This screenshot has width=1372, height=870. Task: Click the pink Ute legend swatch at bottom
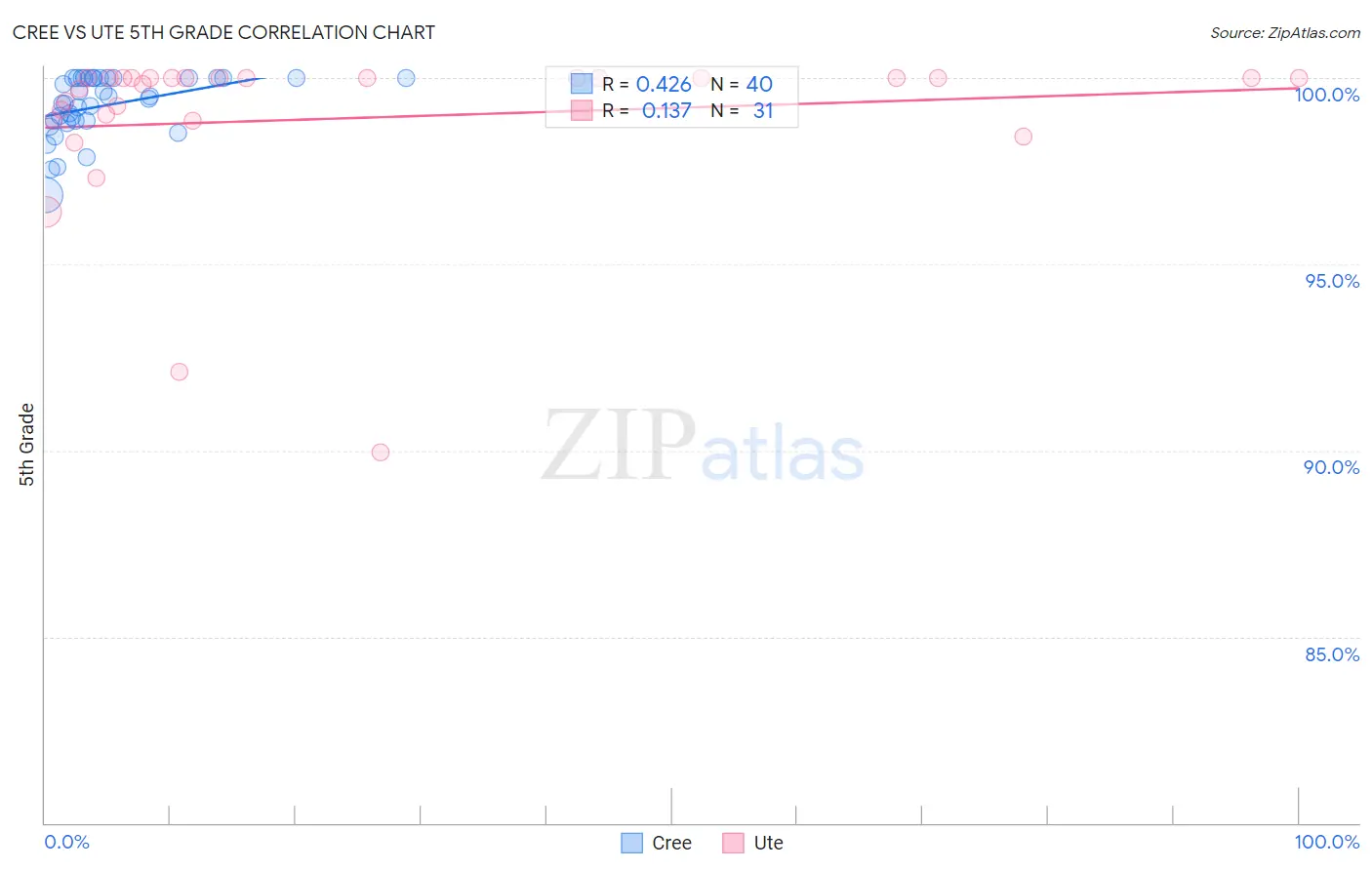[733, 843]
